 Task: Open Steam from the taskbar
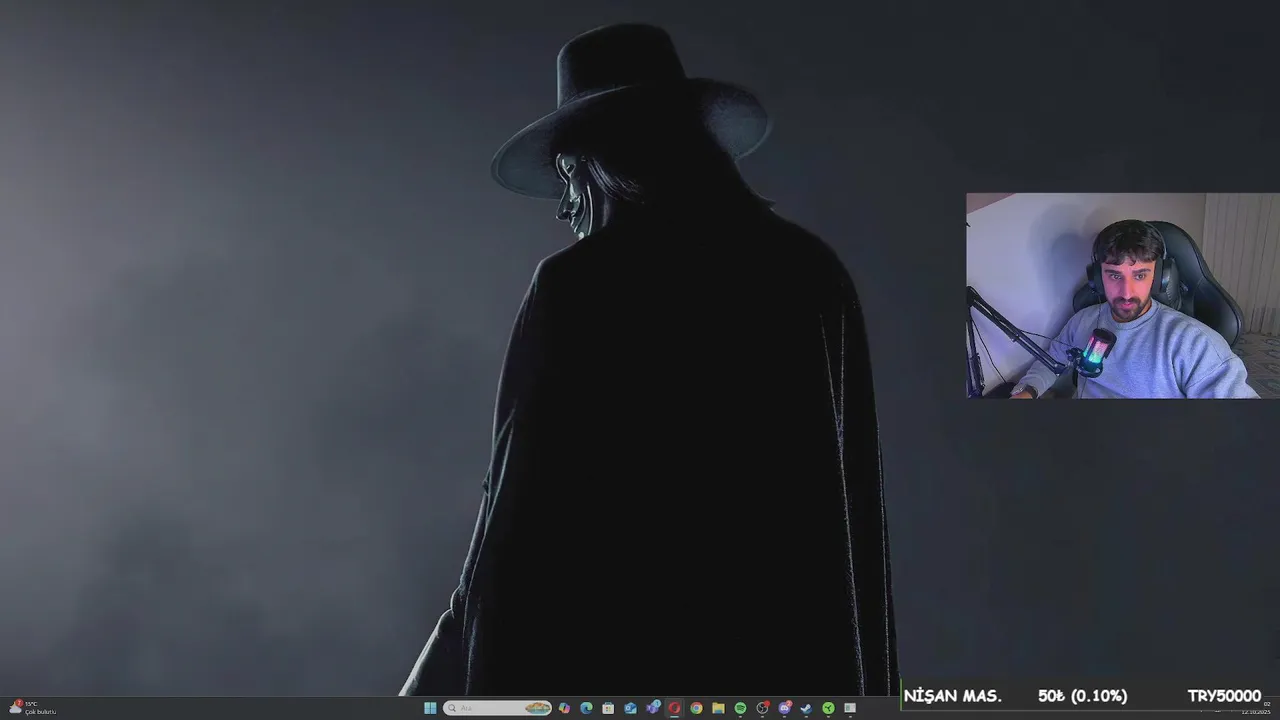[x=806, y=708]
